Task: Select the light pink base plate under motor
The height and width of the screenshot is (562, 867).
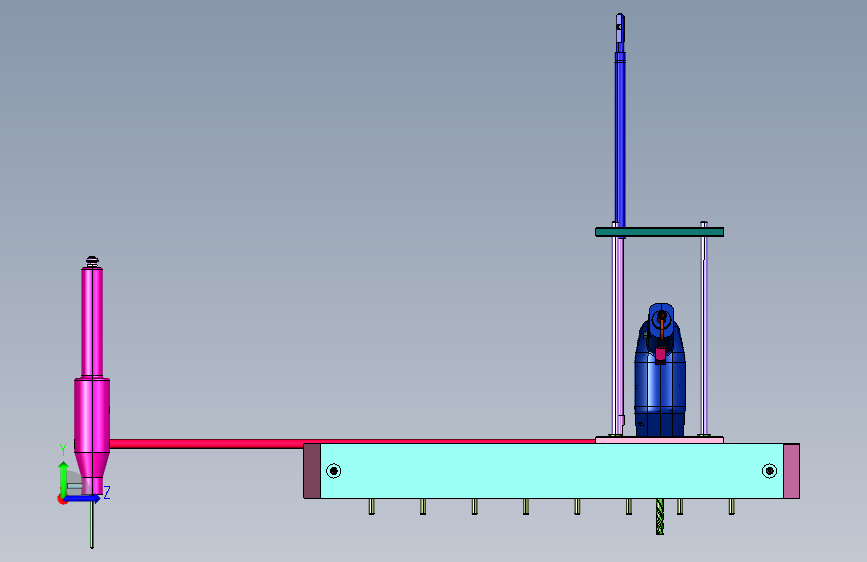Action: (x=659, y=440)
